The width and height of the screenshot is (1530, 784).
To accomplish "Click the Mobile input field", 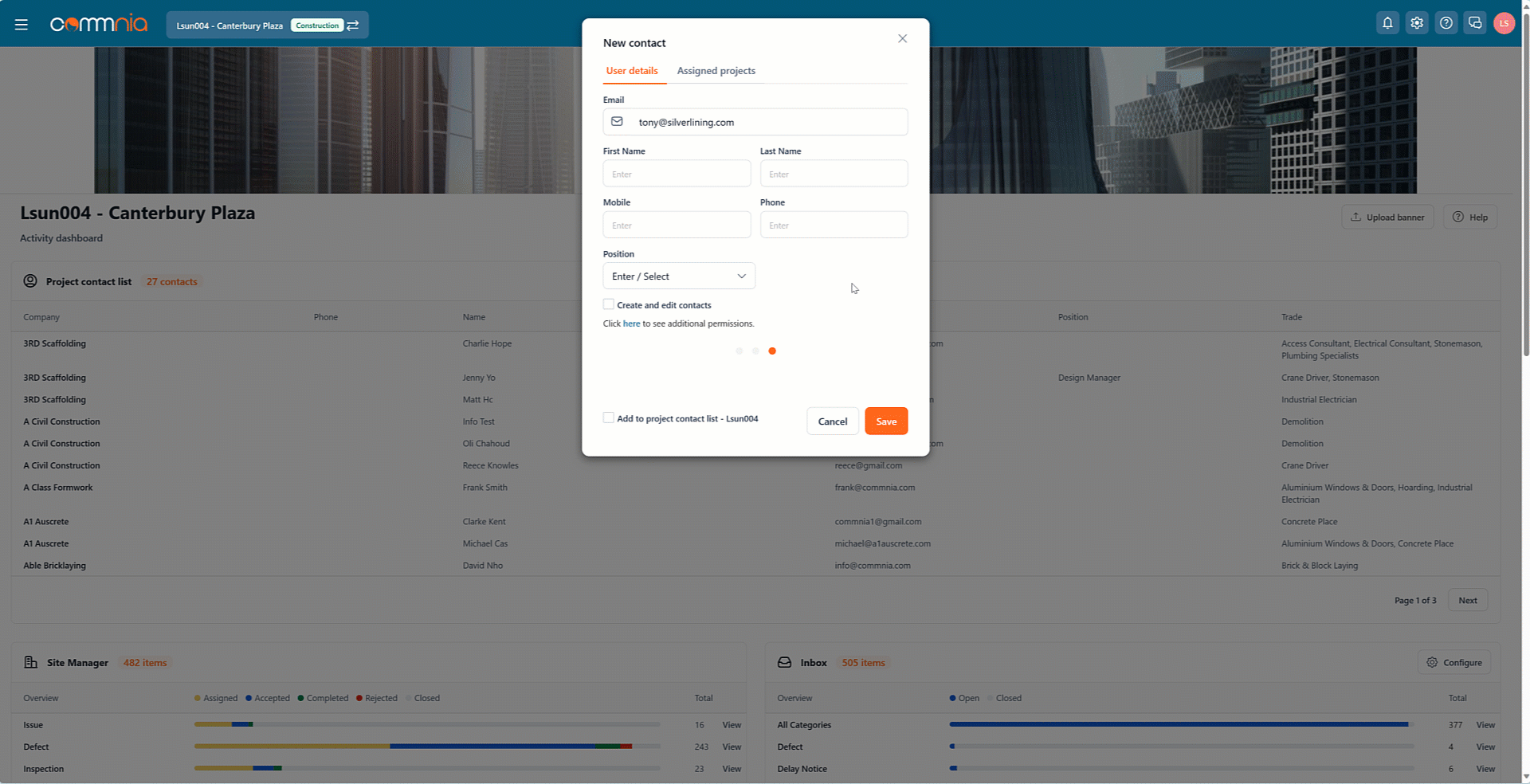I will coord(677,225).
